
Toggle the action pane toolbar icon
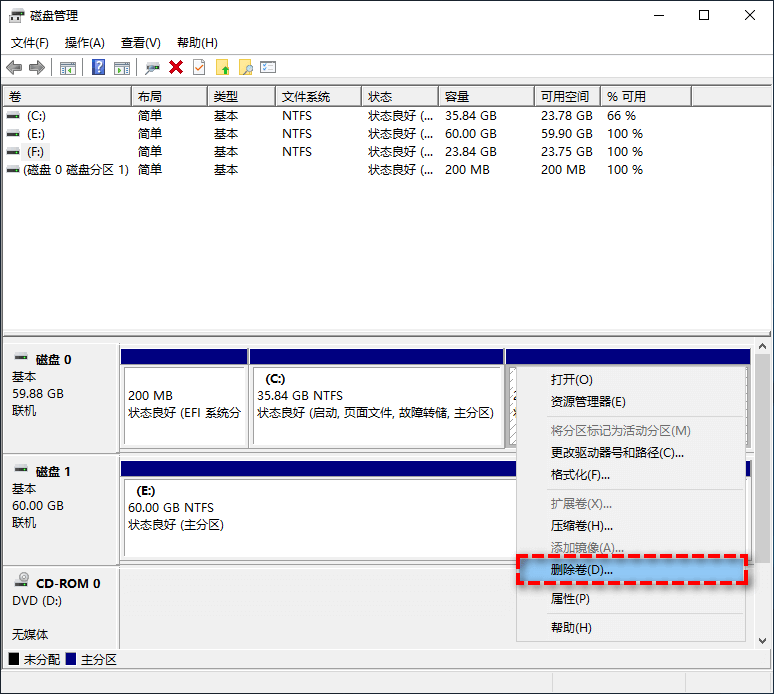tap(122, 68)
